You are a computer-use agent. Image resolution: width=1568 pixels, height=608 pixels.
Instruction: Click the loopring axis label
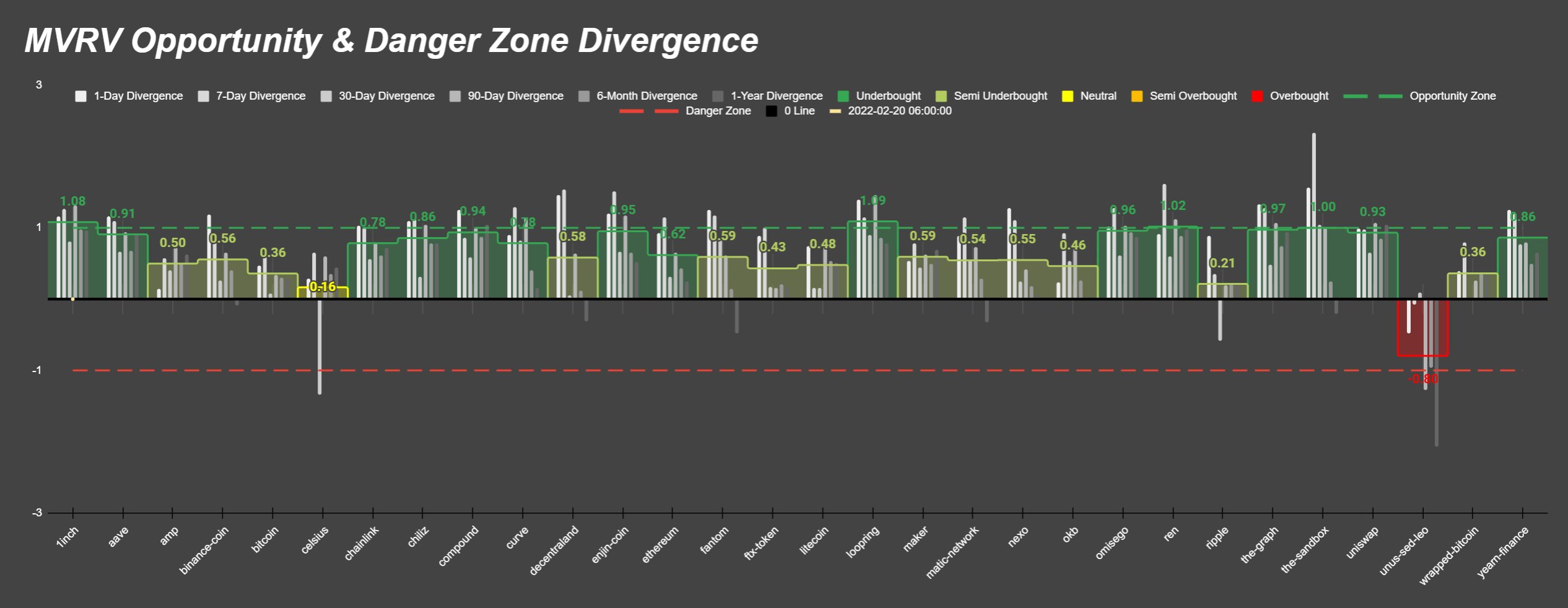[862, 542]
